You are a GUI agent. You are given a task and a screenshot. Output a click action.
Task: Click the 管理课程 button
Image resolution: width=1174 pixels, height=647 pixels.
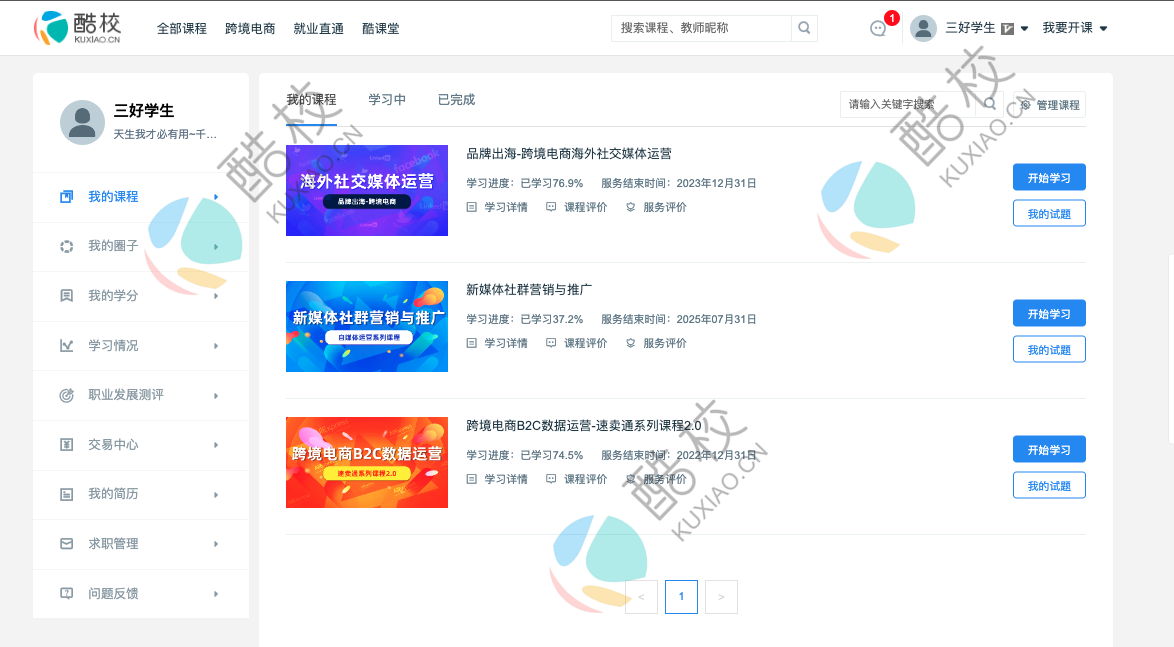1050,105
